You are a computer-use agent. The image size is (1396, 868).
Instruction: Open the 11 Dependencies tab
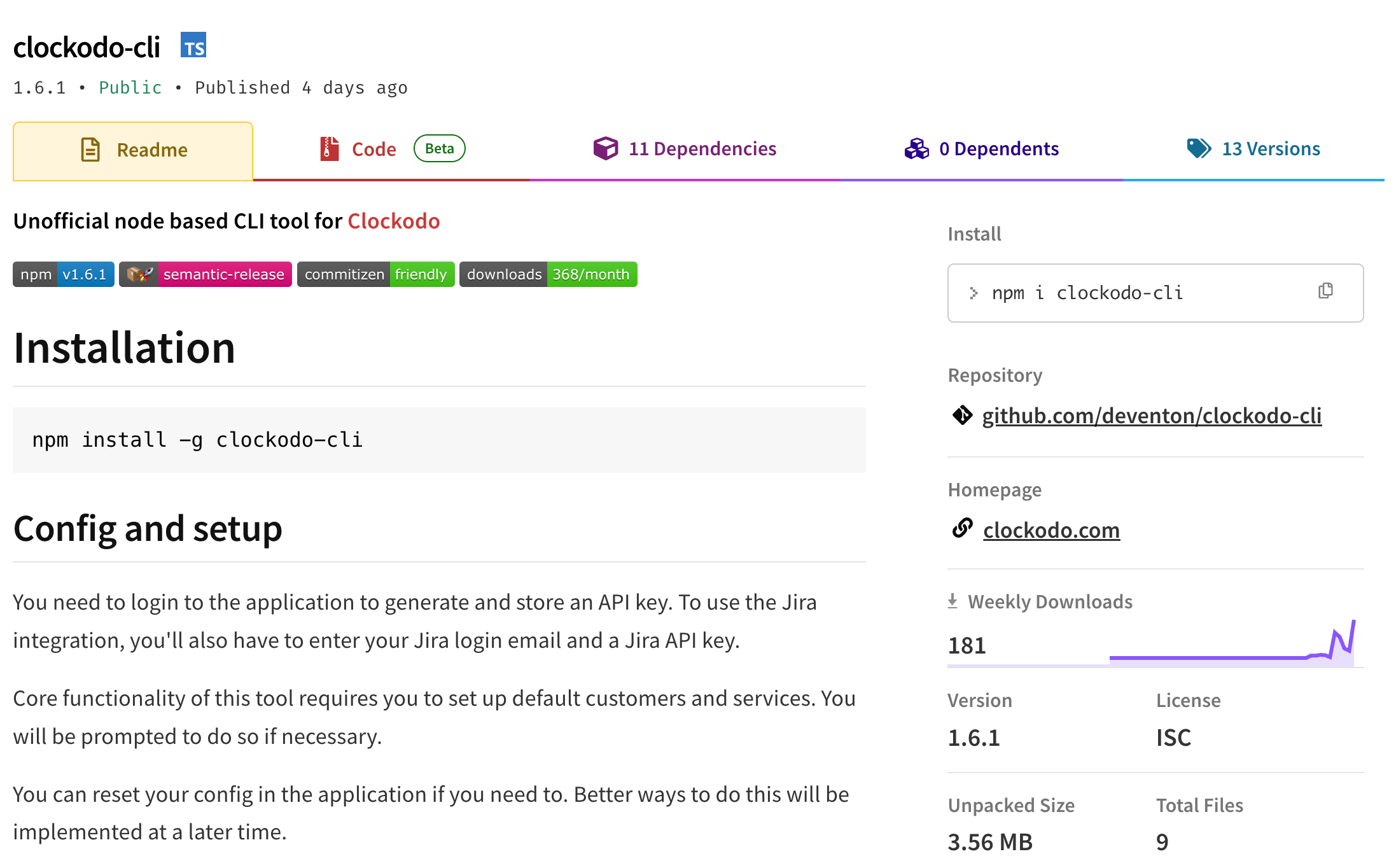pyautogui.click(x=685, y=149)
